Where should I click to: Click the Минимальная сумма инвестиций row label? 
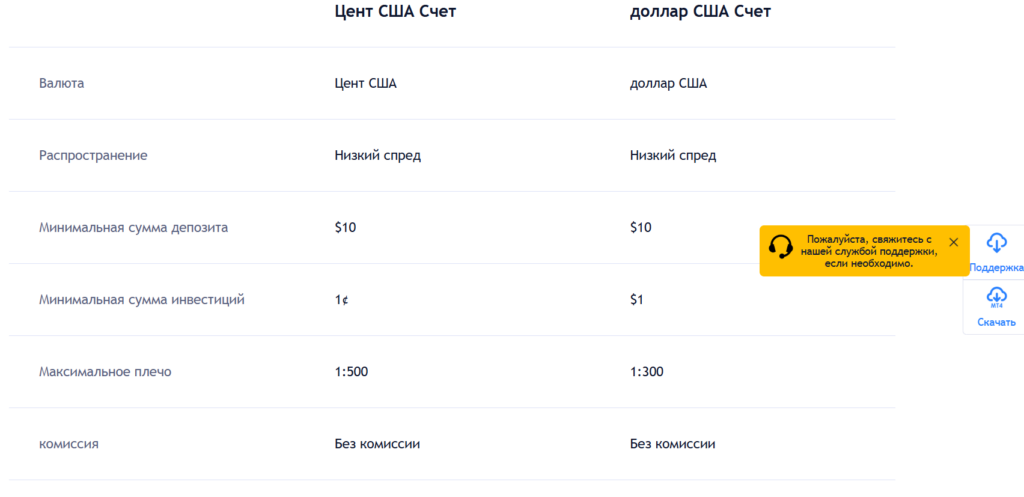pos(141,299)
